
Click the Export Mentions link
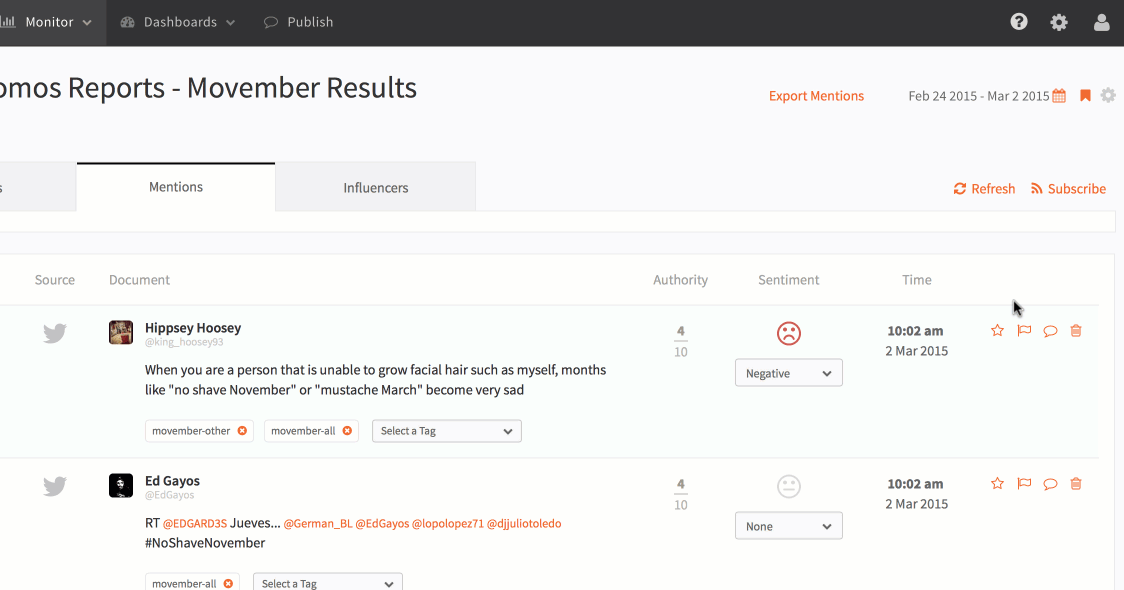point(816,96)
